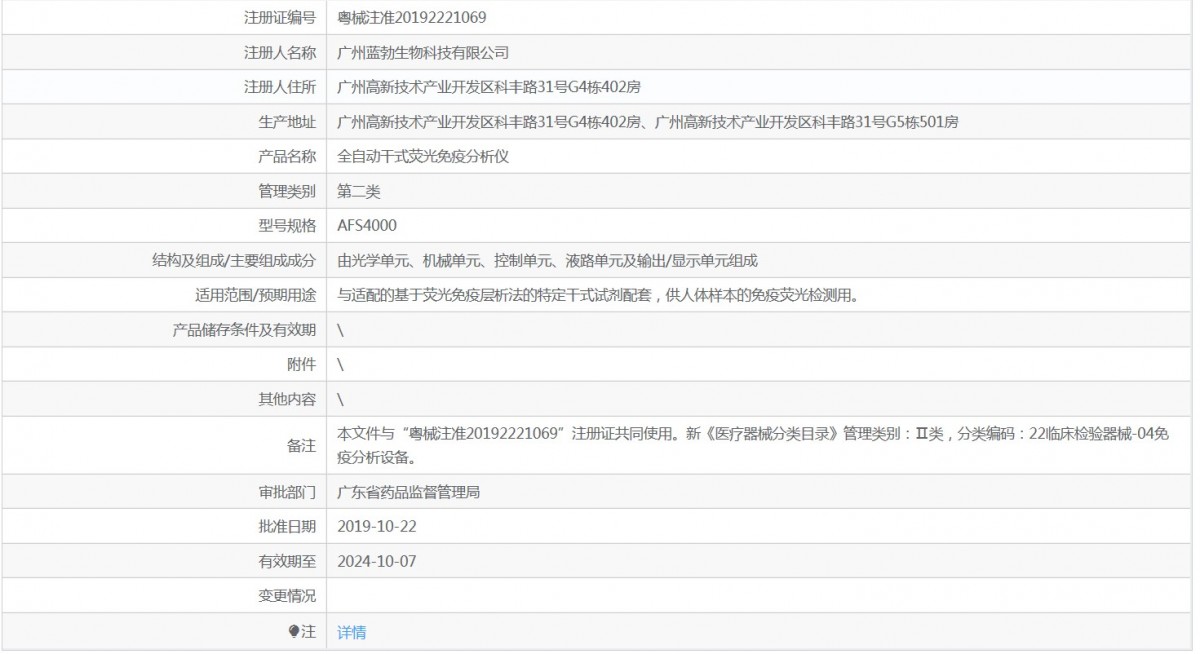
Task: Select company name 广州蓝勃生物科技有限公司
Action: click(x=424, y=52)
